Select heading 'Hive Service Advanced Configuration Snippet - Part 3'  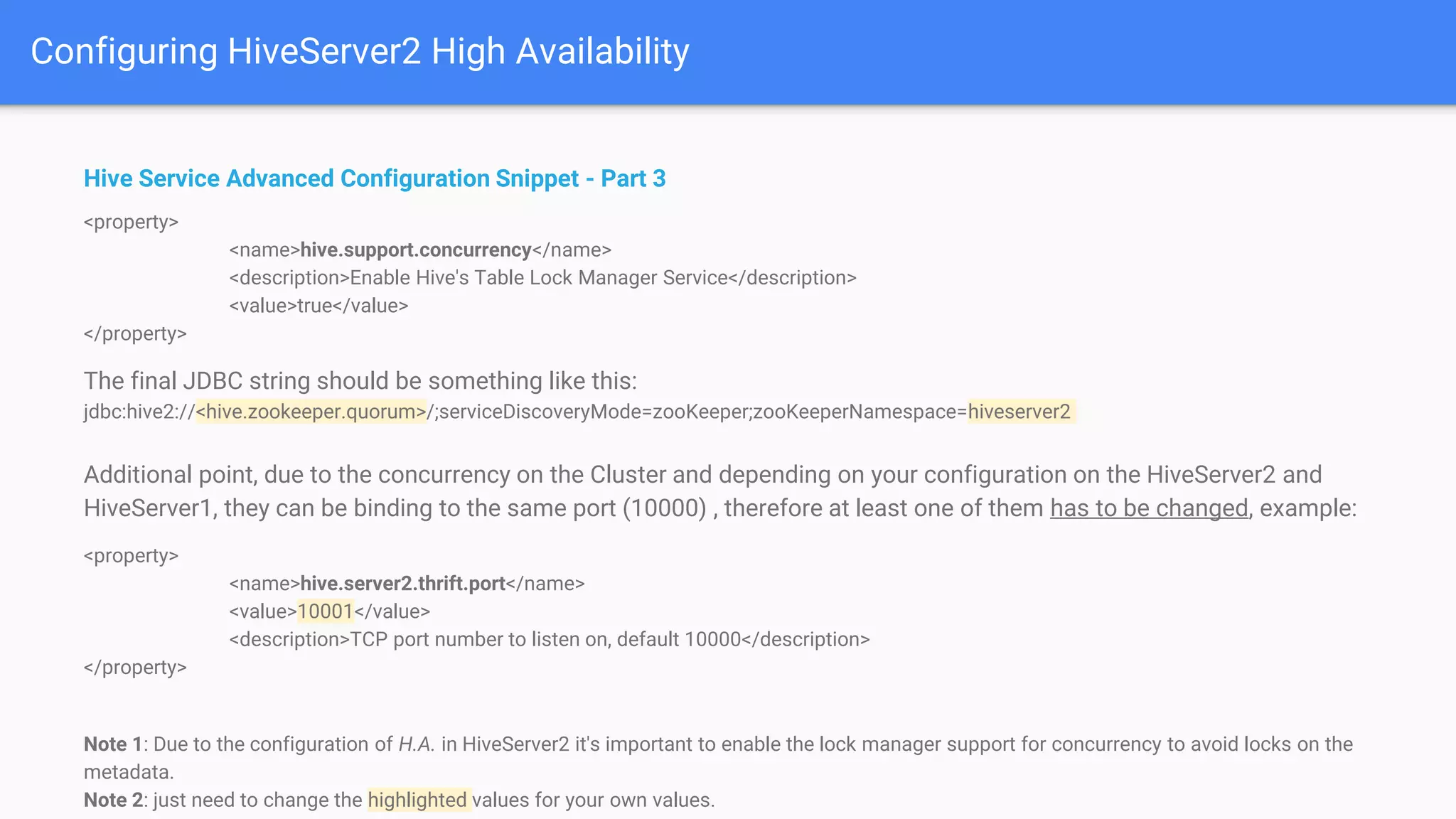pyautogui.click(x=375, y=178)
